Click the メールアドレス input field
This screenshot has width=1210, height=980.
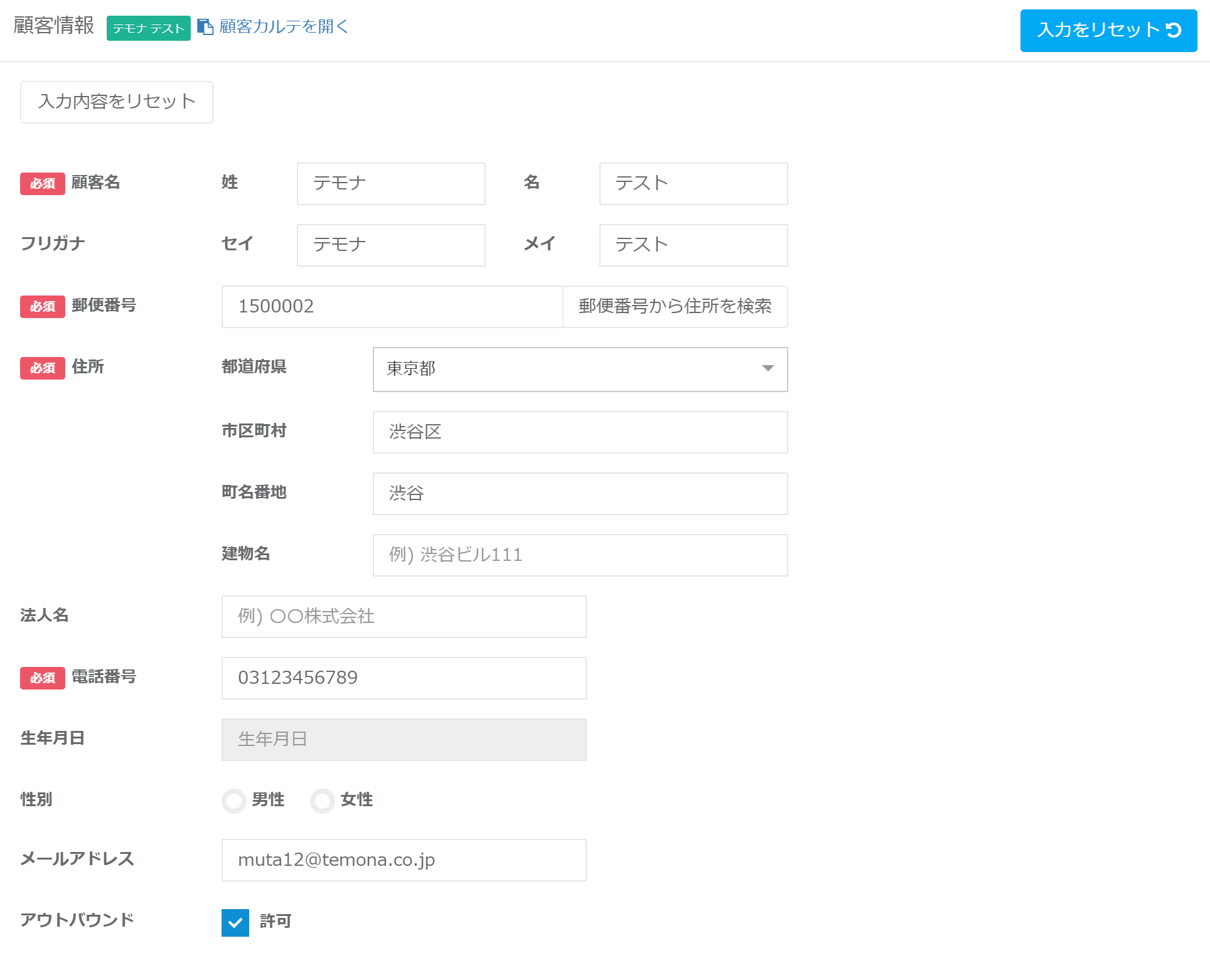(x=404, y=860)
